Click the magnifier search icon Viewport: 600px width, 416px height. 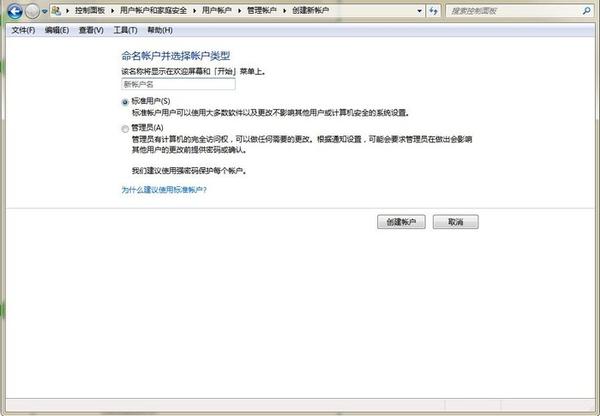586,11
